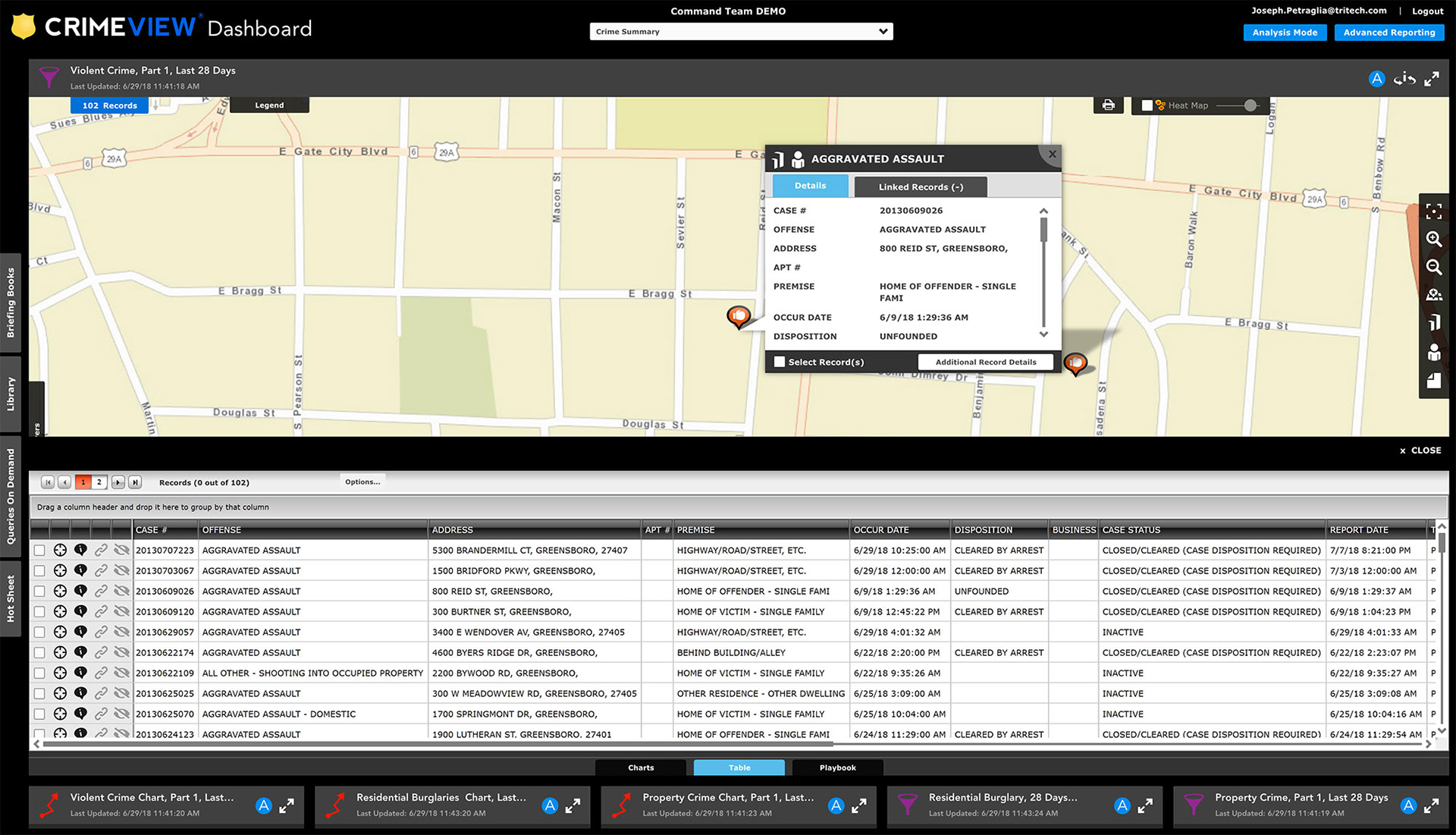
Task: Click the map print icon
Action: coord(1108,105)
